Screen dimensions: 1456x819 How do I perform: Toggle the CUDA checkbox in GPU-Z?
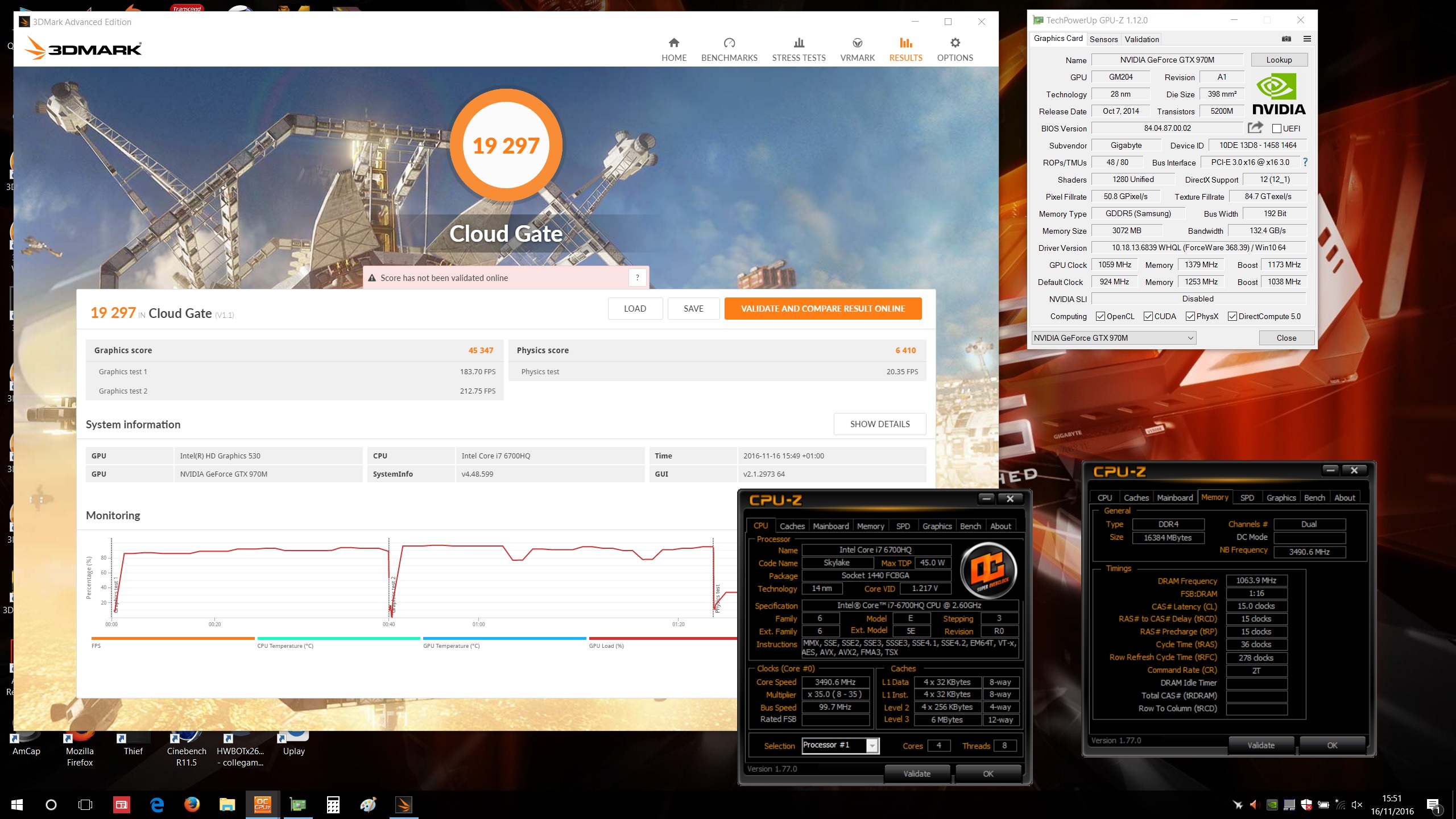(1148, 316)
